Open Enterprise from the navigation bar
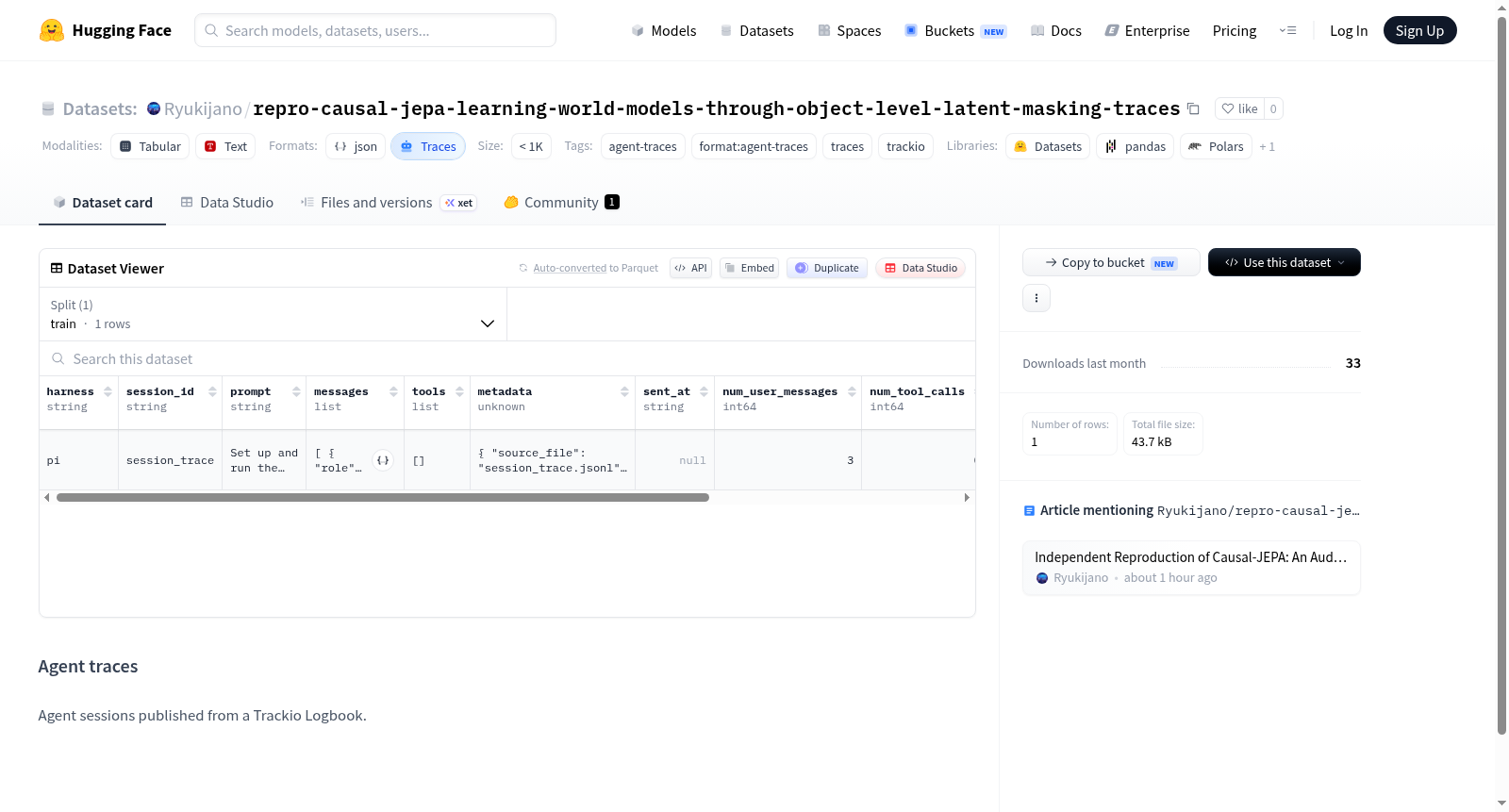The width and height of the screenshot is (1509, 812). tap(1147, 30)
